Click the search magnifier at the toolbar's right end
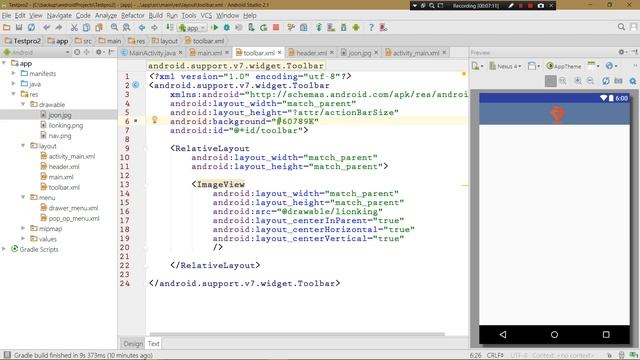 (x=621, y=27)
